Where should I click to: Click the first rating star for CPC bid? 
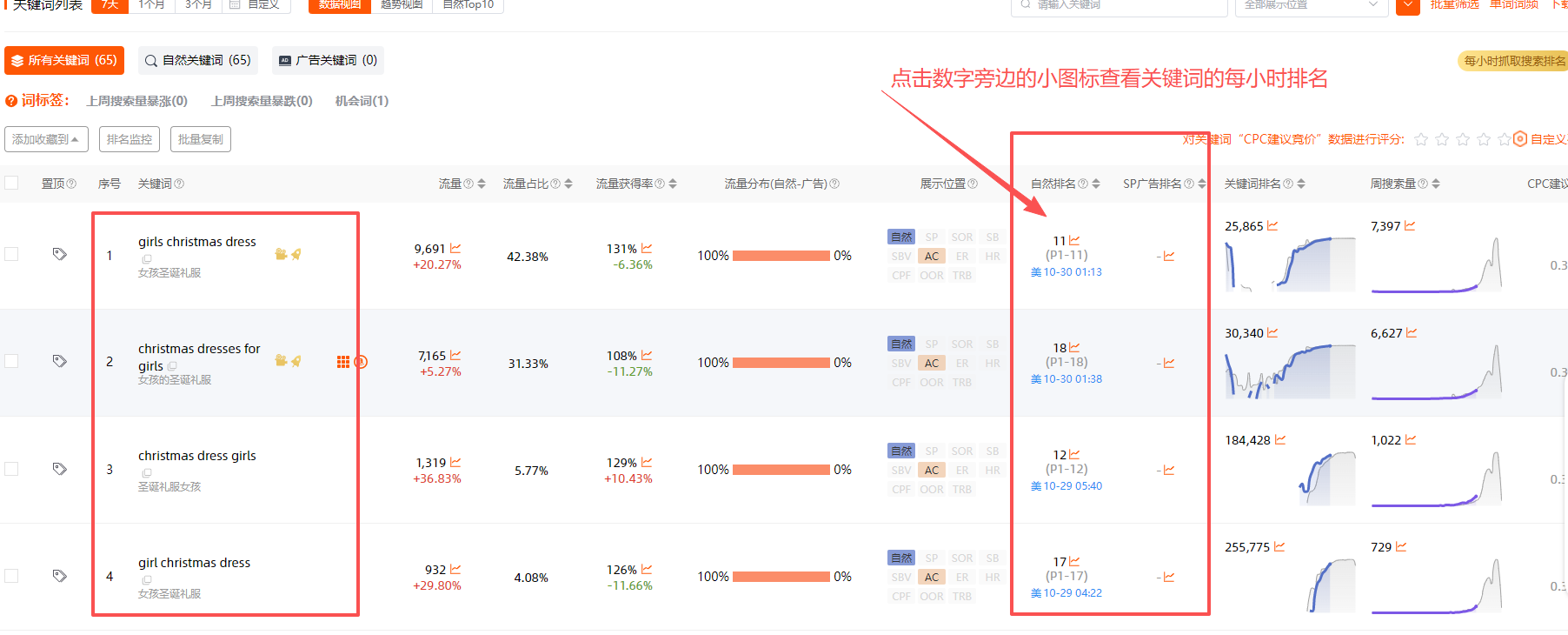(1421, 139)
